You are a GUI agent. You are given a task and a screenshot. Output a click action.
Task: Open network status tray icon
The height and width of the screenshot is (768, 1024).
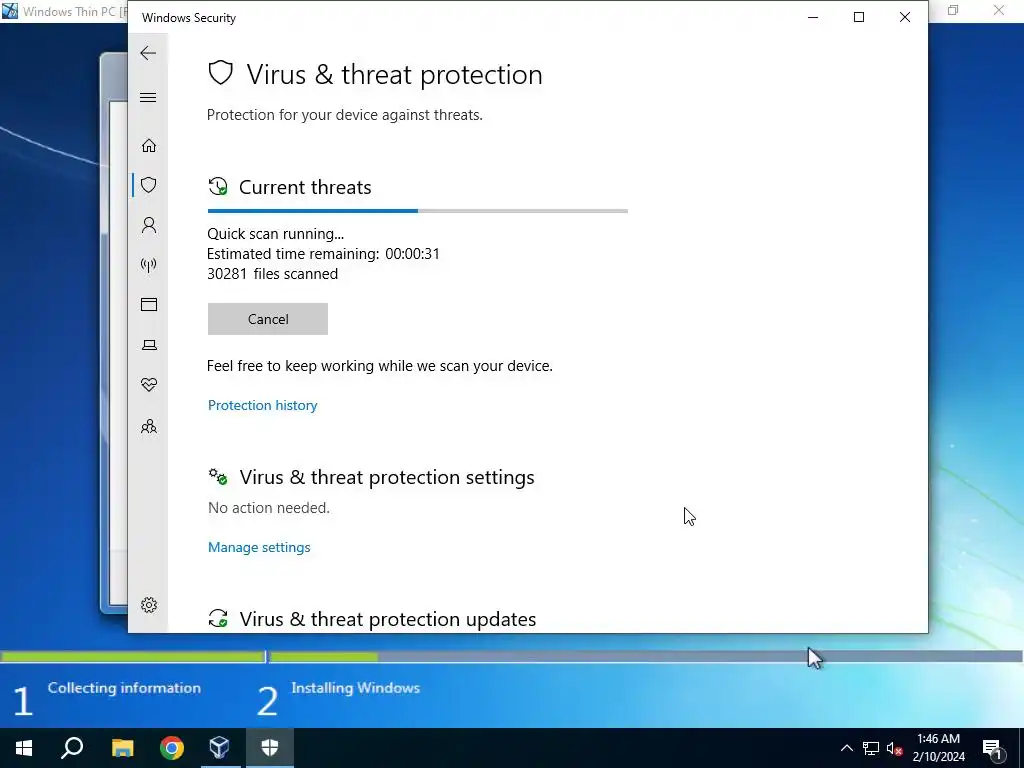click(871, 748)
